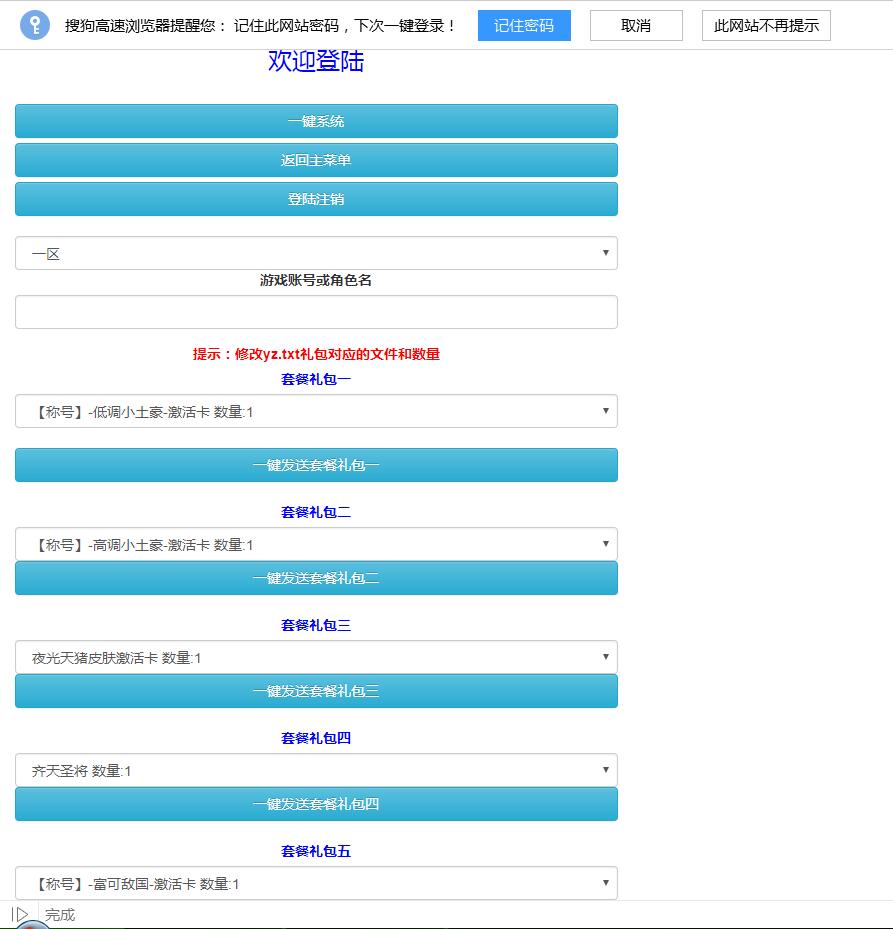
Task: Expand the 富可敌国 package dropdown
Action: pos(316,883)
